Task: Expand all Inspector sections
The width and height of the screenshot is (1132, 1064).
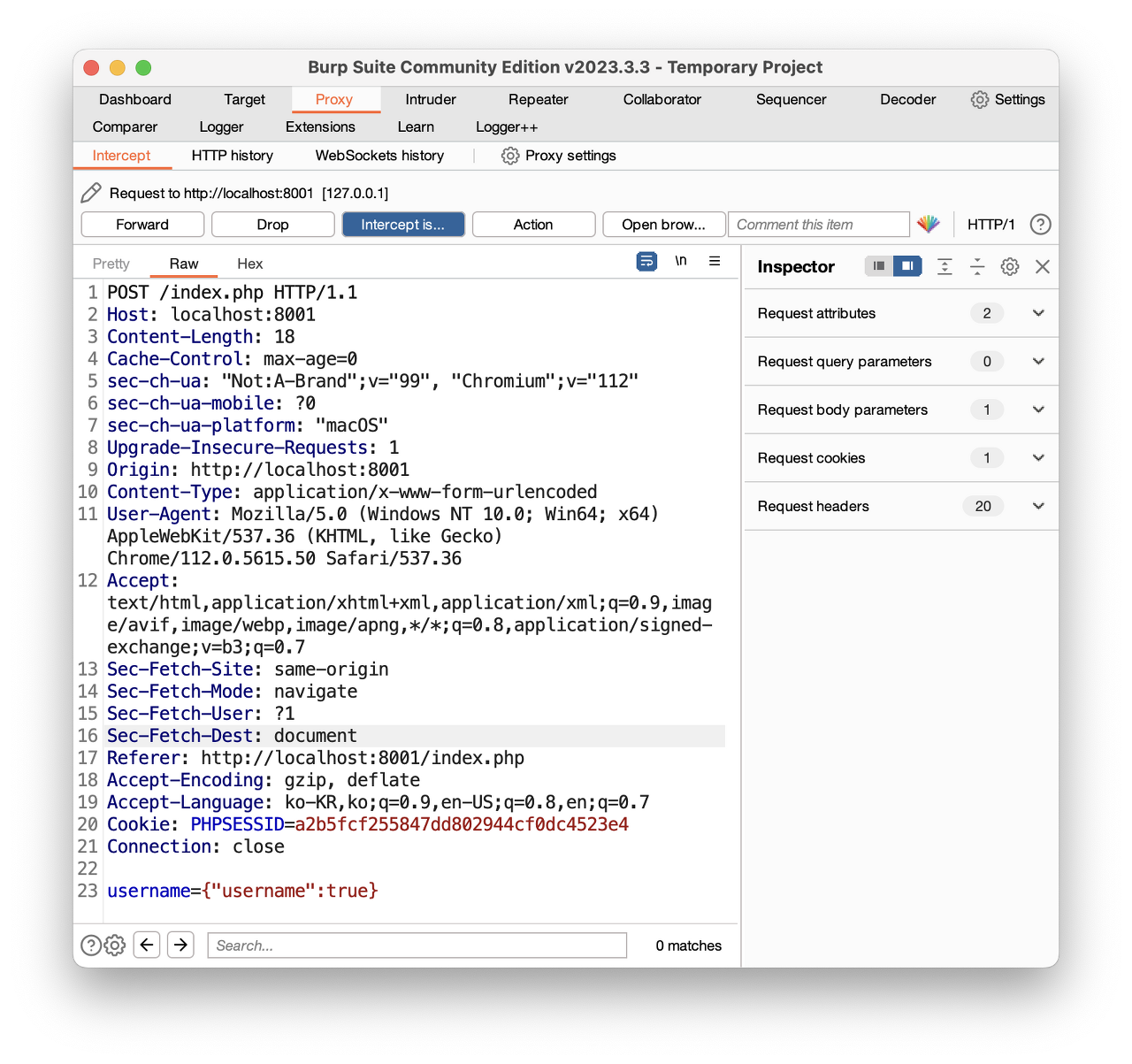Action: click(x=945, y=267)
